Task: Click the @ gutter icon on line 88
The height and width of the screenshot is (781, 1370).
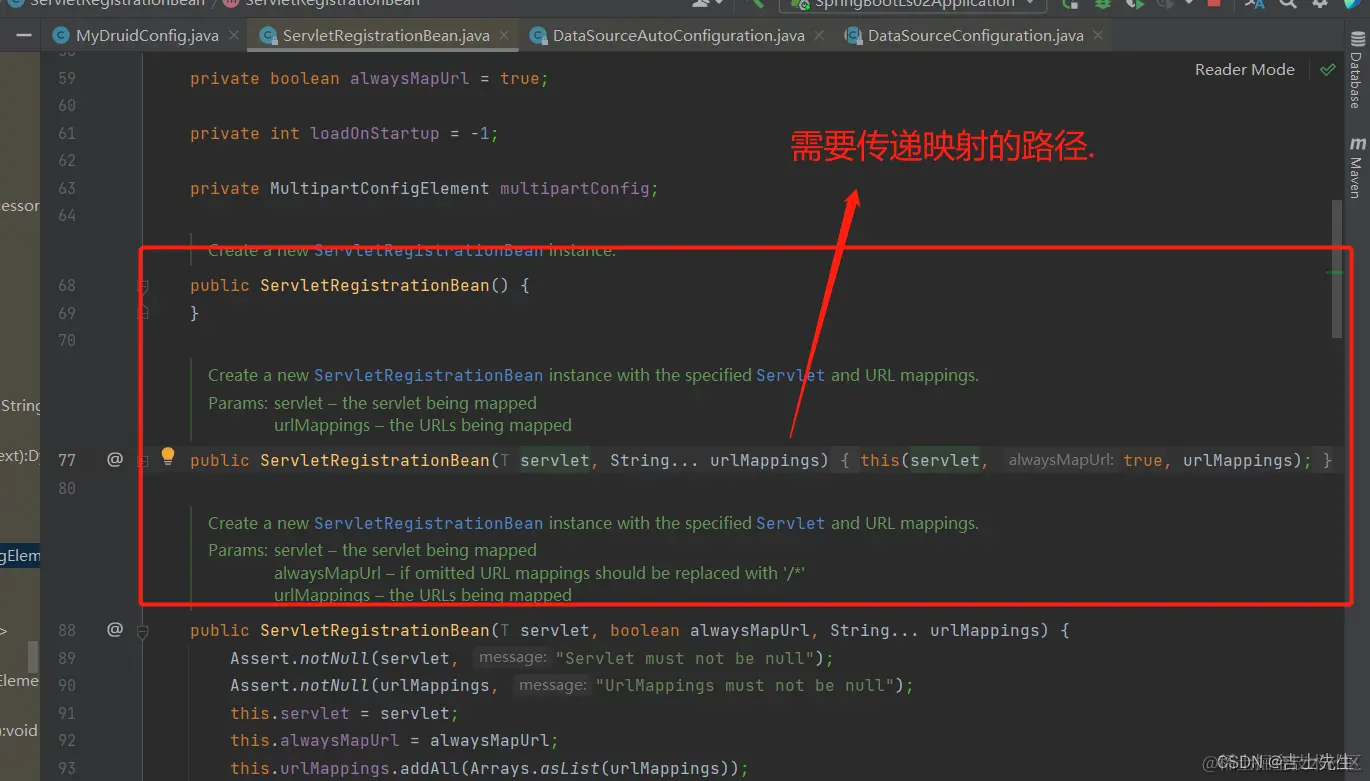Action: (115, 630)
